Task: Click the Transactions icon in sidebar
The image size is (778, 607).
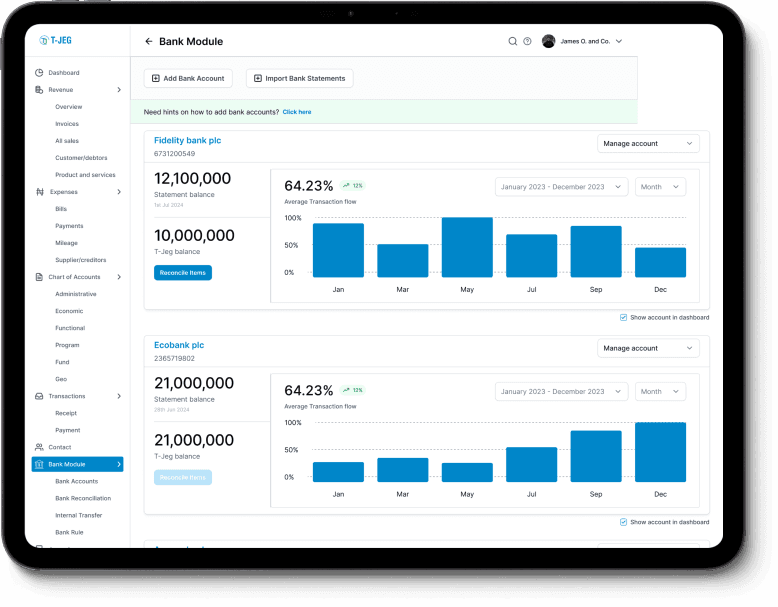Action: click(39, 396)
